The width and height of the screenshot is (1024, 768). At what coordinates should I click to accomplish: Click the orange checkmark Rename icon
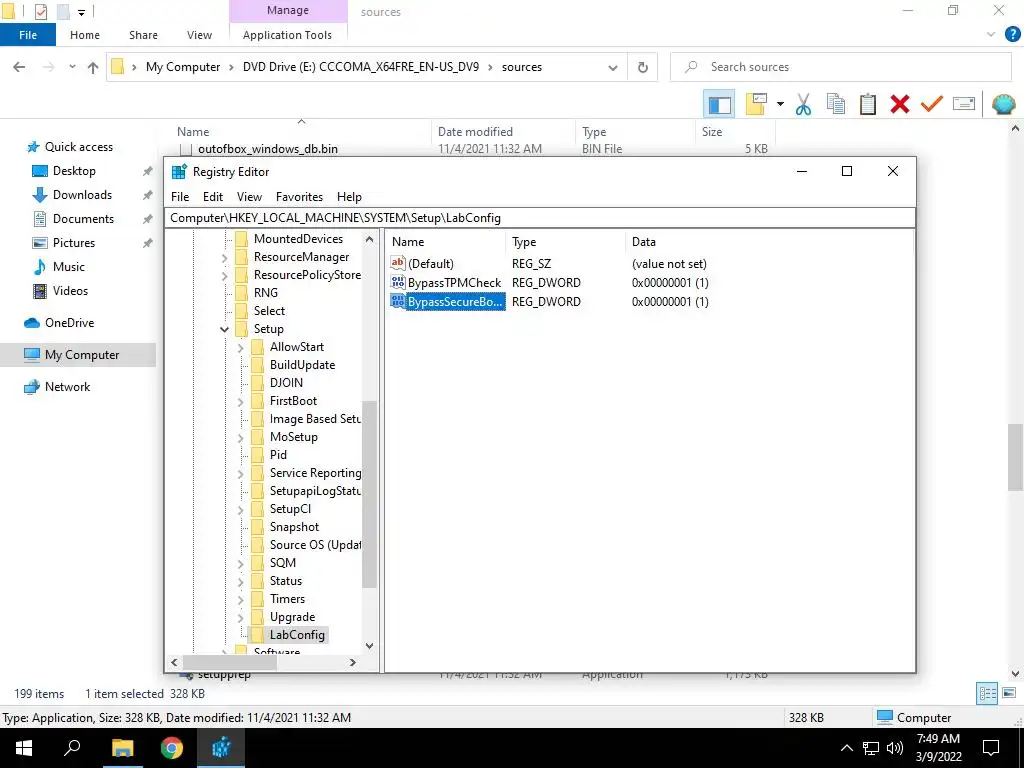(x=931, y=104)
